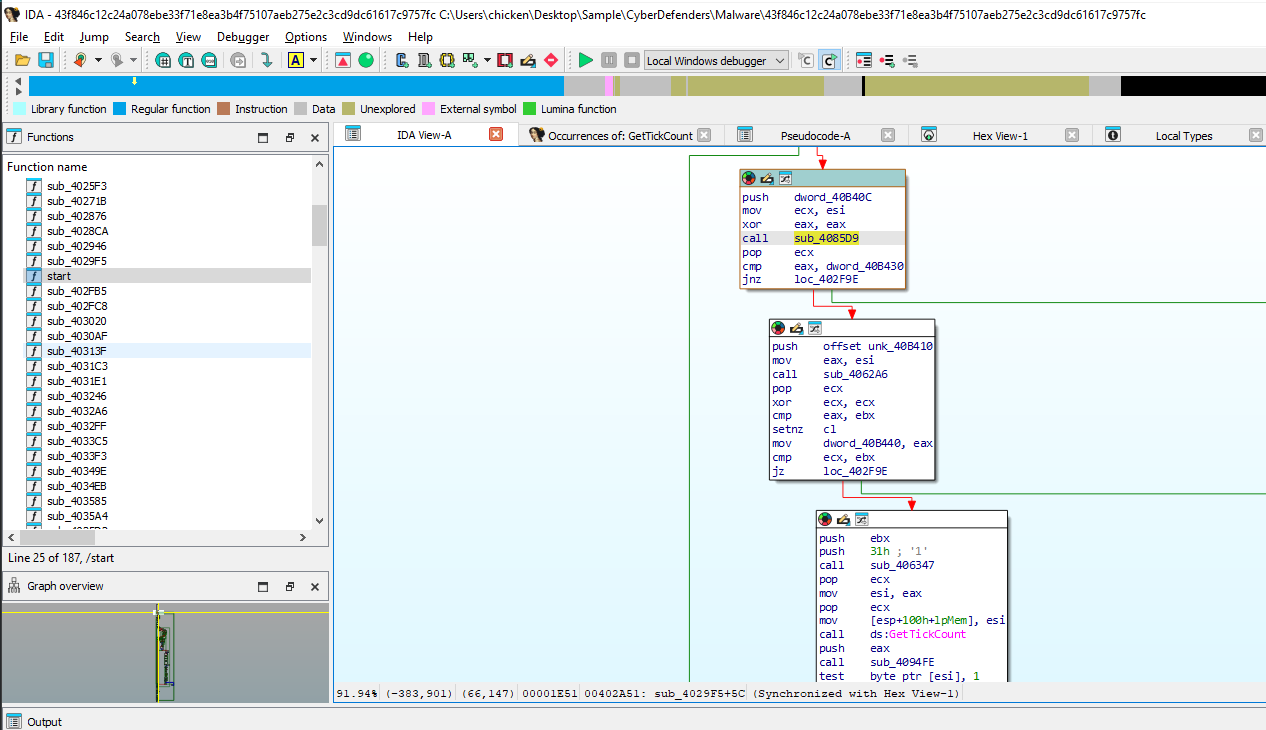This screenshot has height=730, width=1266.
Task: Click the Functions list vertical scrollbar thumb
Action: [x=319, y=225]
